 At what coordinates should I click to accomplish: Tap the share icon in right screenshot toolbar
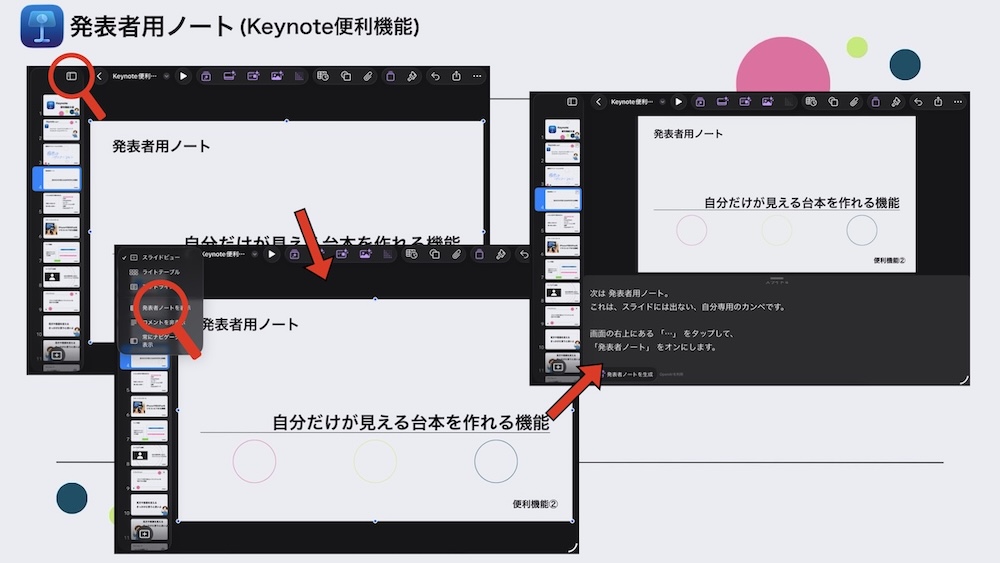(938, 101)
